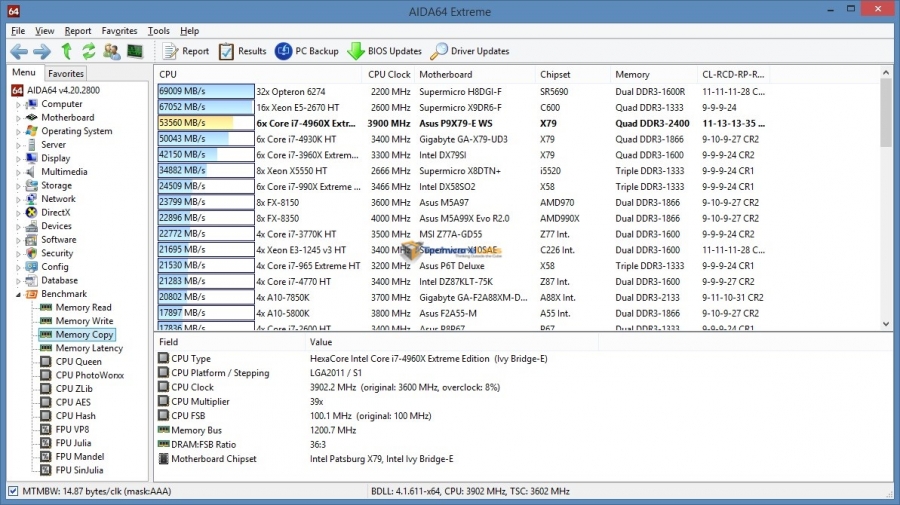Open FPU VP8 benchmark
900x505 pixels.
[x=72, y=429]
